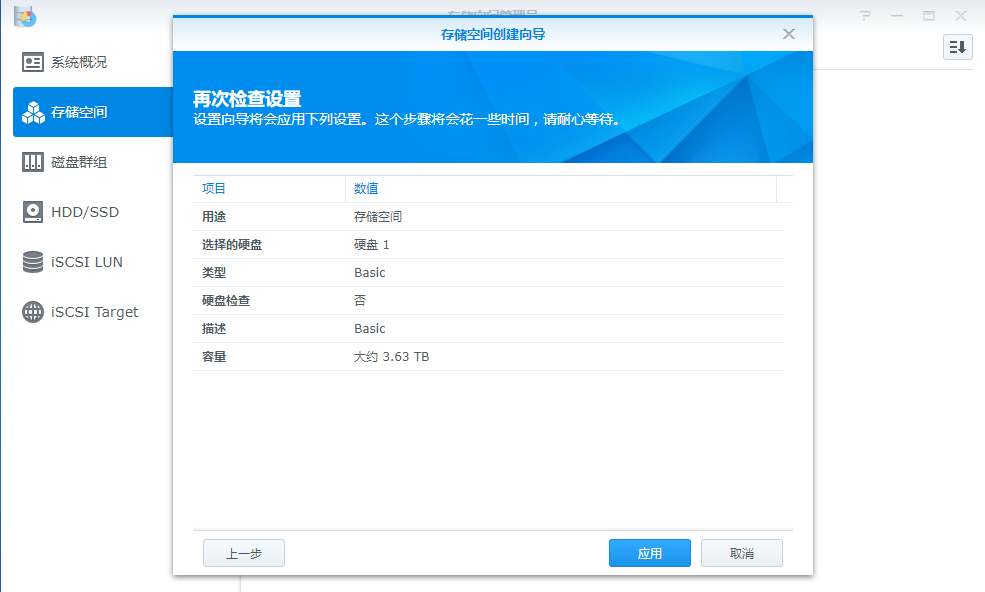Cancel the wizard with 取消
Image resolution: width=985 pixels, height=592 pixels.
coord(741,553)
